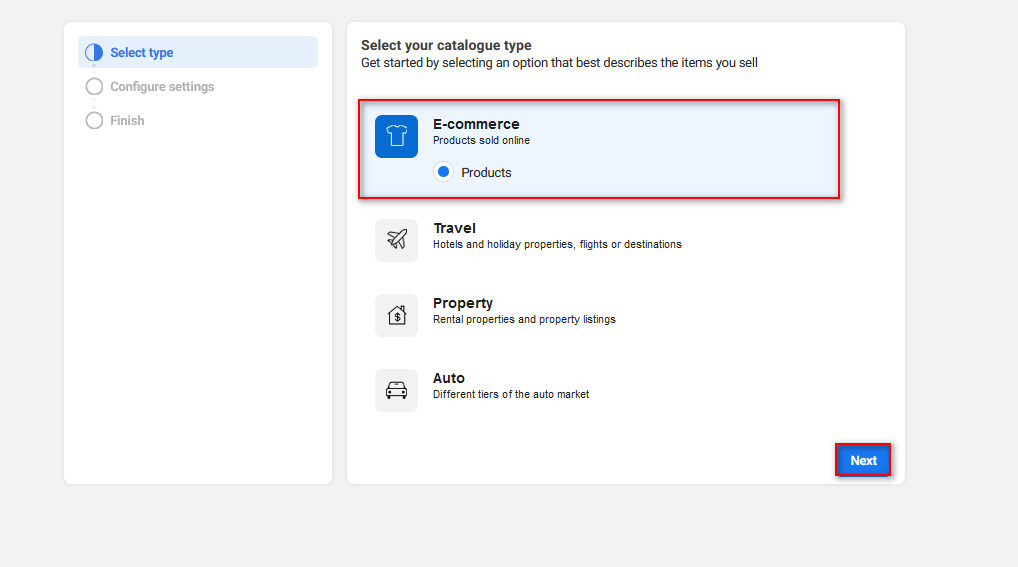The height and width of the screenshot is (567, 1018).
Task: Choose the Travel catalogue type
Action: pyautogui.click(x=454, y=228)
